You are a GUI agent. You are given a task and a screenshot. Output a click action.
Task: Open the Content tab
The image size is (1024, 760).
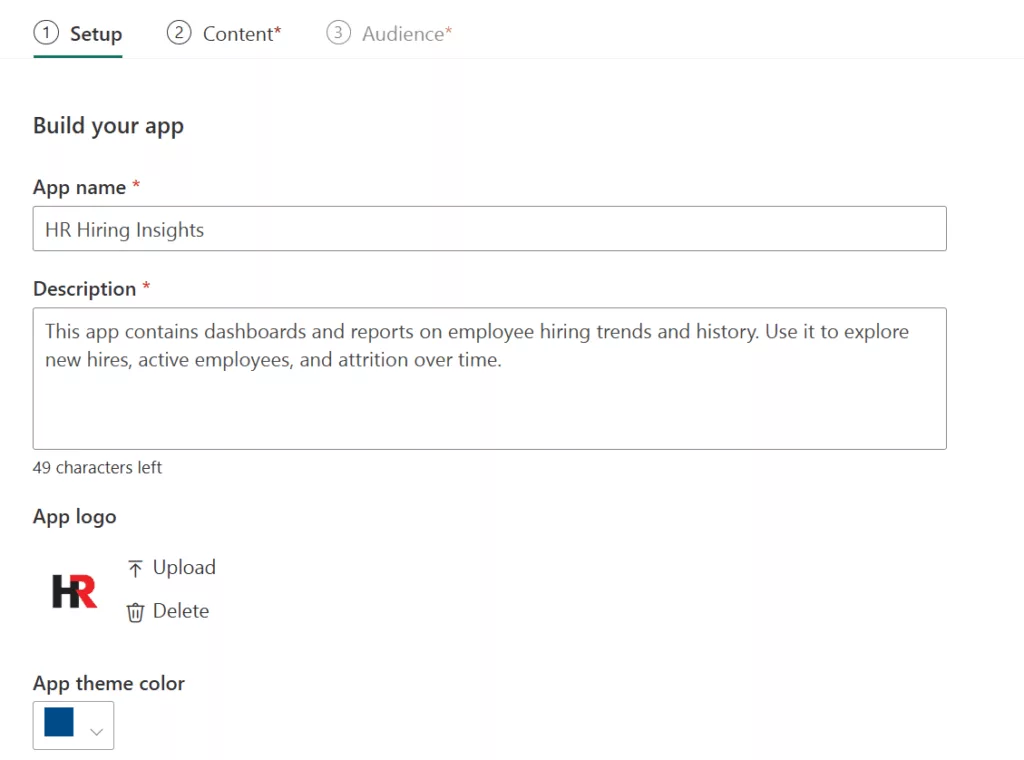coord(241,34)
